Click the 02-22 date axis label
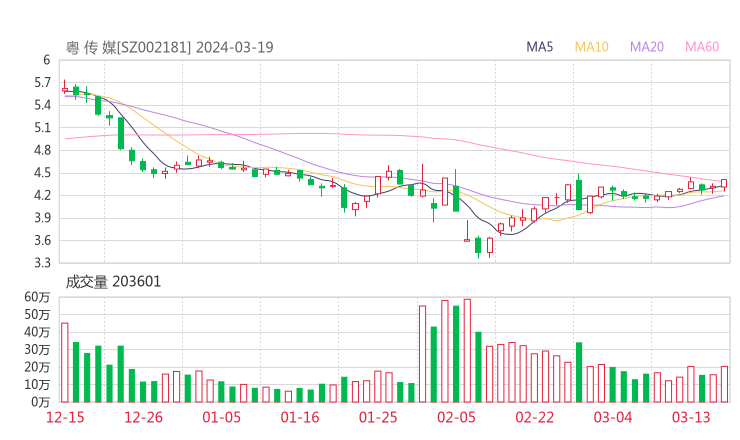The image size is (740, 440). 534,417
